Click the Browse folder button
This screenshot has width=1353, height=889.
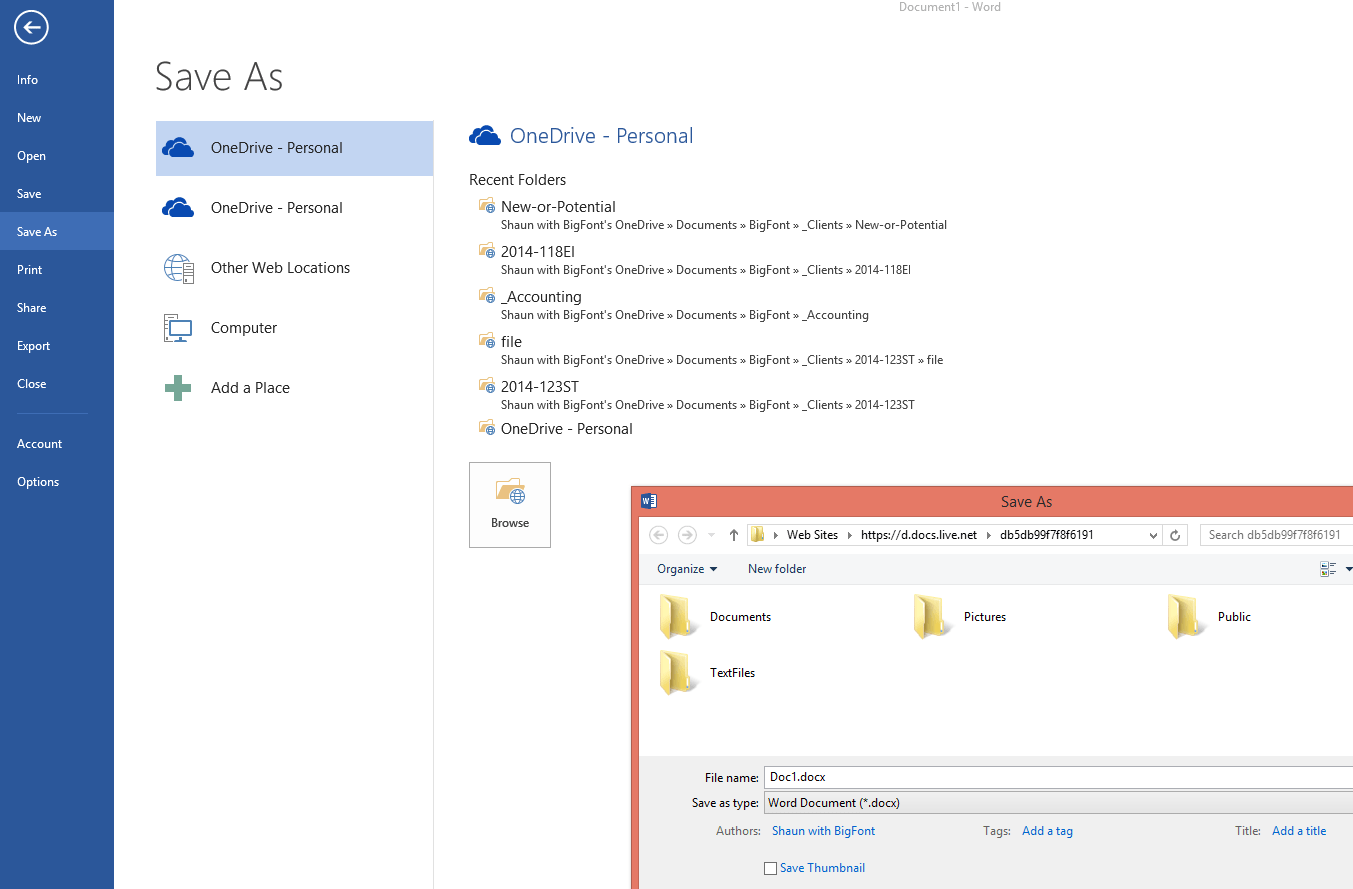pos(510,505)
